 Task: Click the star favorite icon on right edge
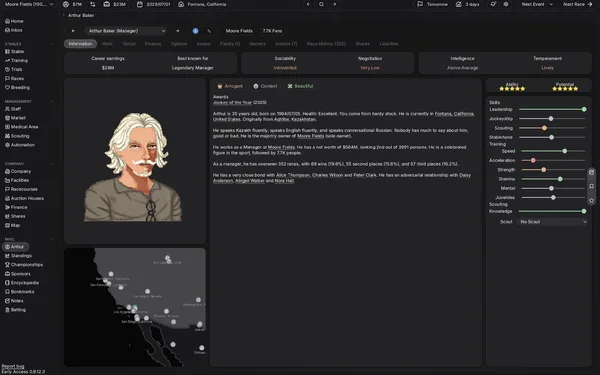pyautogui.click(x=592, y=200)
